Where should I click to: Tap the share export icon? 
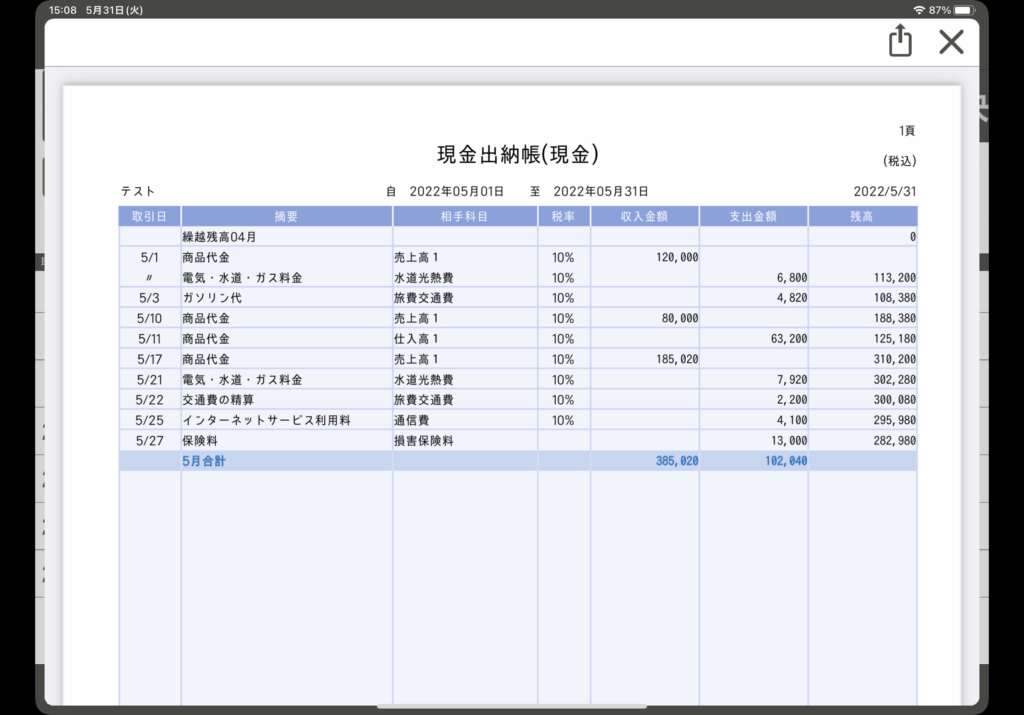(x=900, y=40)
